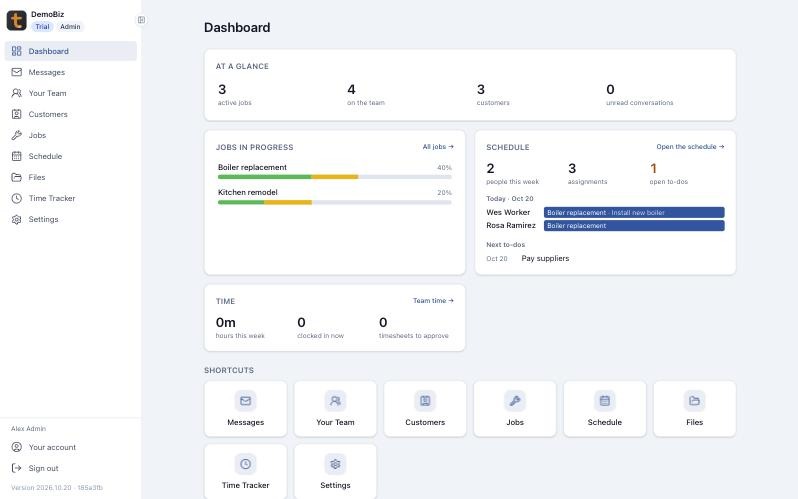Open Time Tracker from the sidebar

(71, 198)
